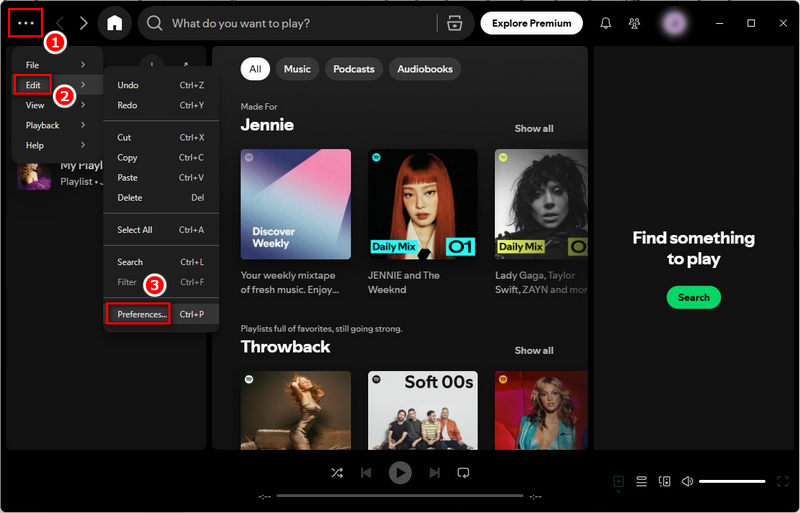800x513 pixels.
Task: Open Daily Mix 01 JENNIE cover
Action: pos(423,204)
